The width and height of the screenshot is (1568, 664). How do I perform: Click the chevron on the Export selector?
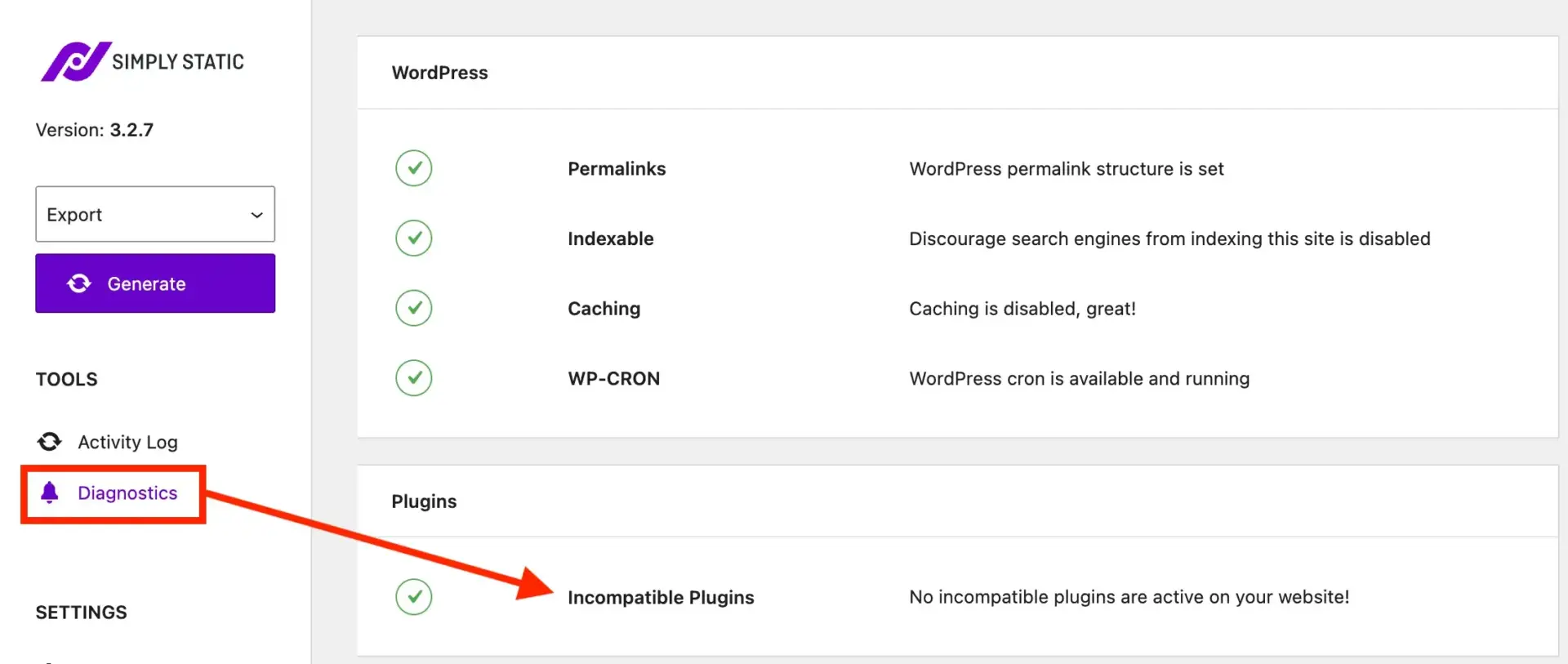coord(257,214)
